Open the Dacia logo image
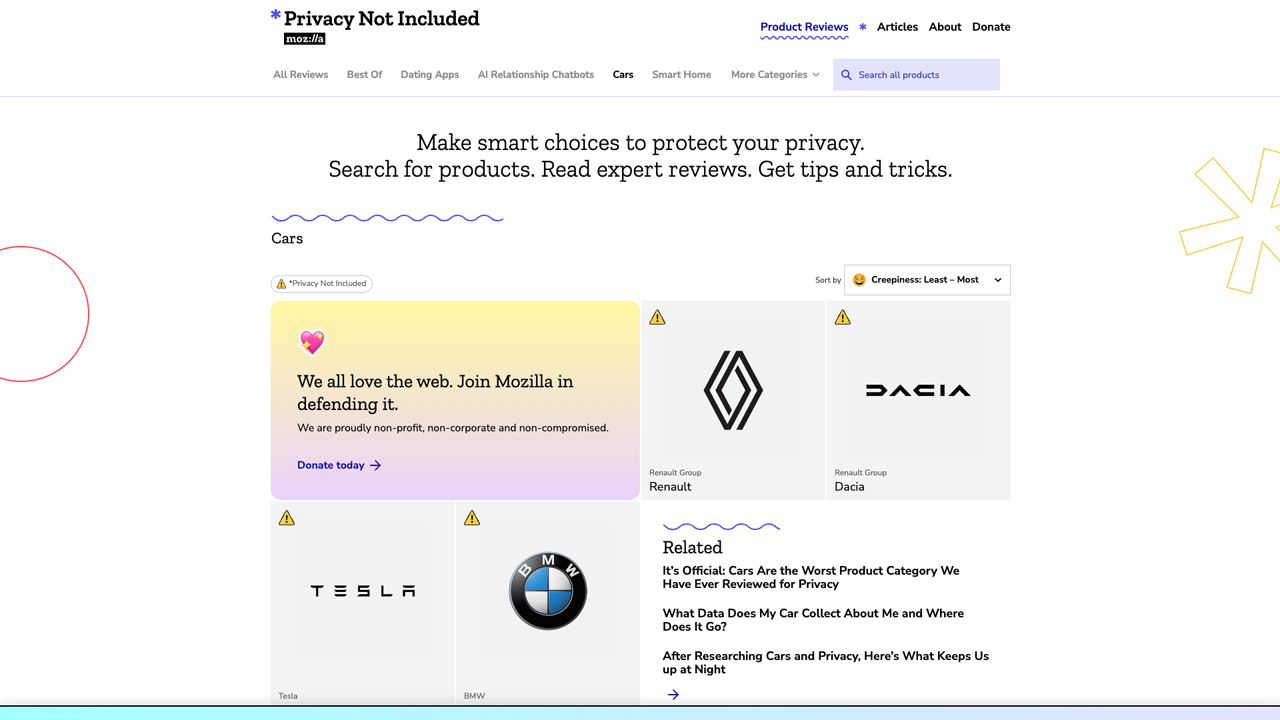This screenshot has width=1280, height=720. (918, 390)
